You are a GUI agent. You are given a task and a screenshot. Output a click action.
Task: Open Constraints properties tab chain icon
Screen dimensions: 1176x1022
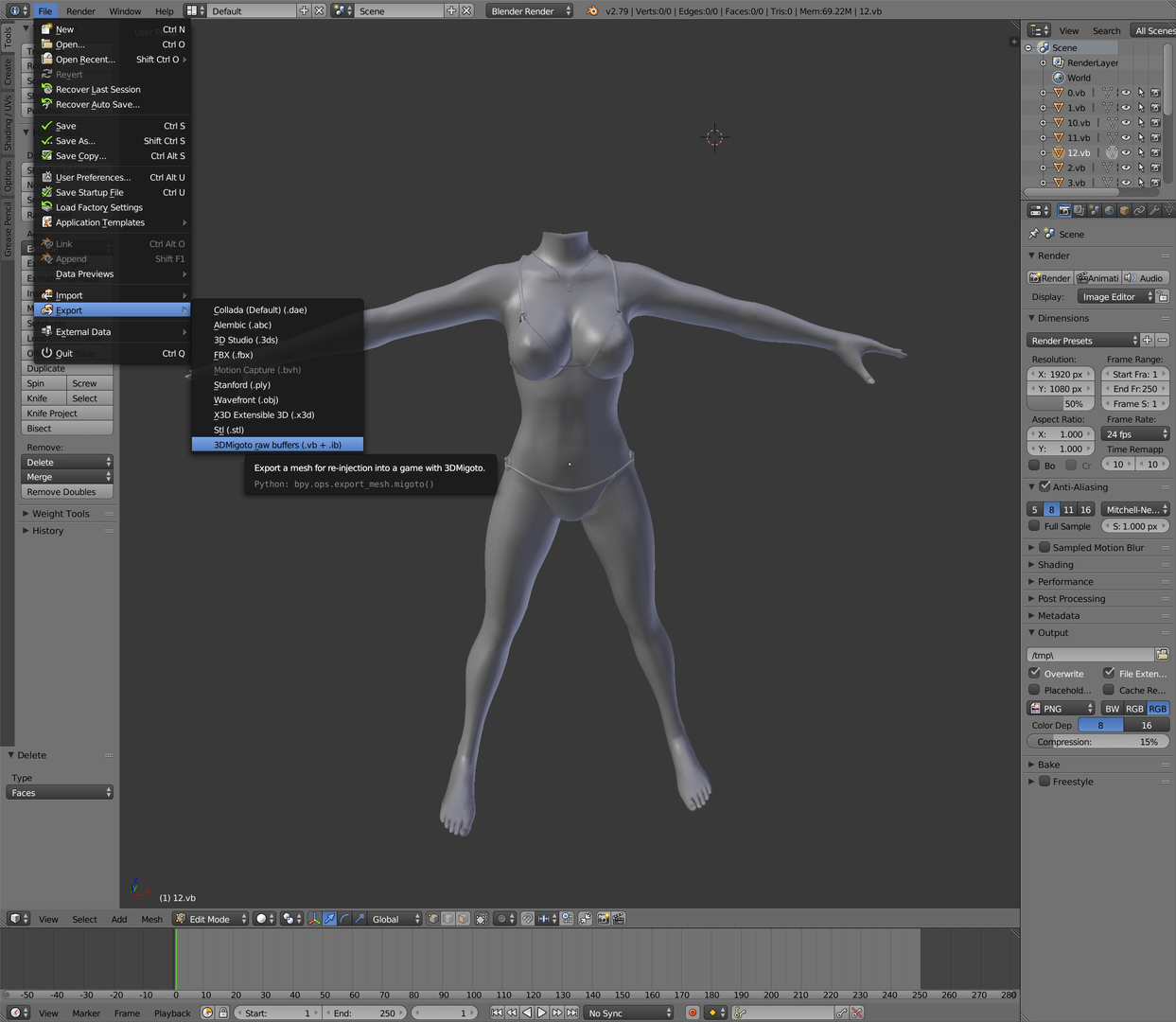pos(1139,210)
